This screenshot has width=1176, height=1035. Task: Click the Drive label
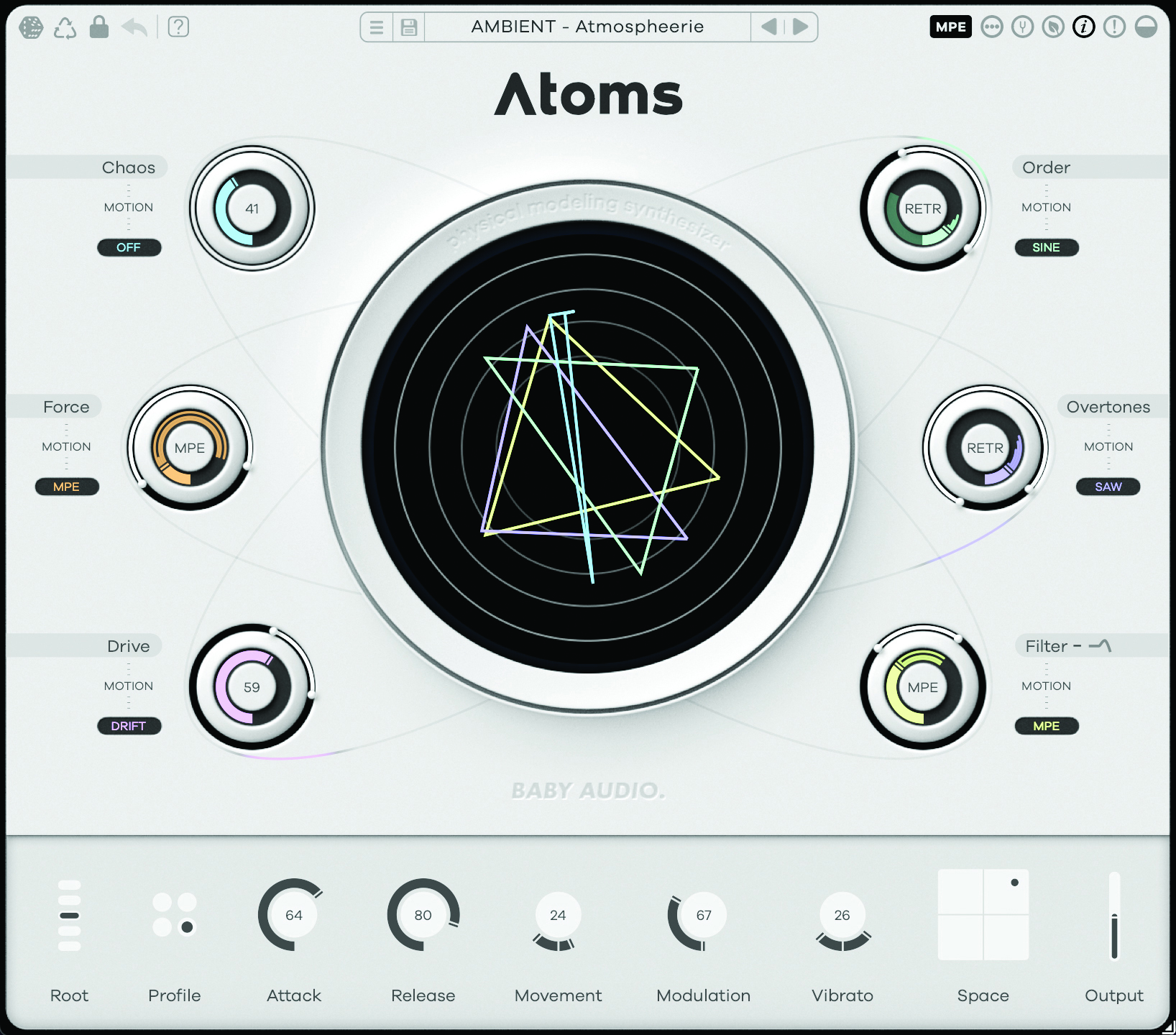(x=129, y=646)
